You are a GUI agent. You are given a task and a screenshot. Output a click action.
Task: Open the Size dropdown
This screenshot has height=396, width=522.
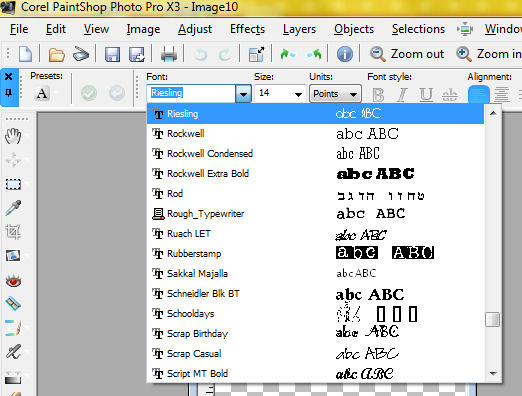tap(298, 94)
